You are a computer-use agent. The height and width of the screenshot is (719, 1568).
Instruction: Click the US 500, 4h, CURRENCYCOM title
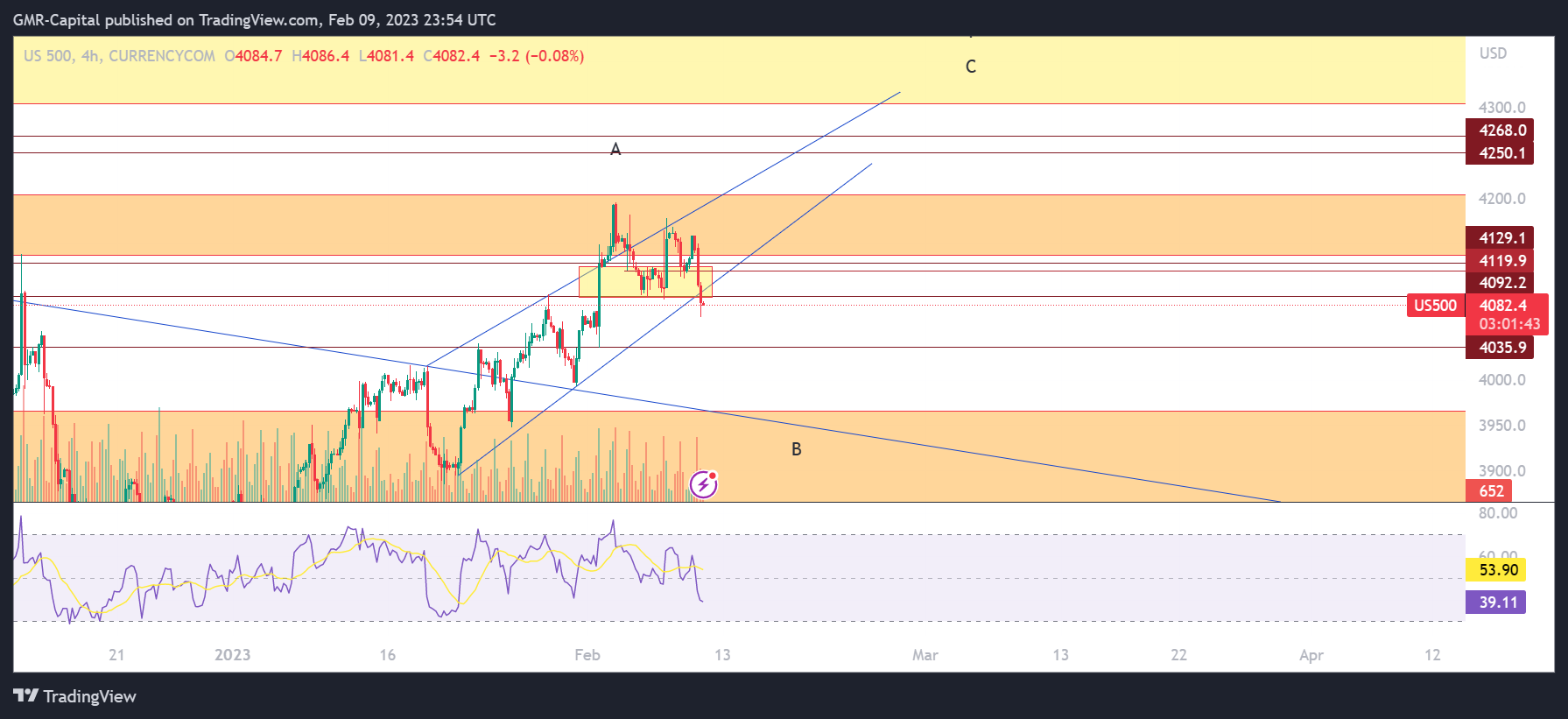click(119, 56)
